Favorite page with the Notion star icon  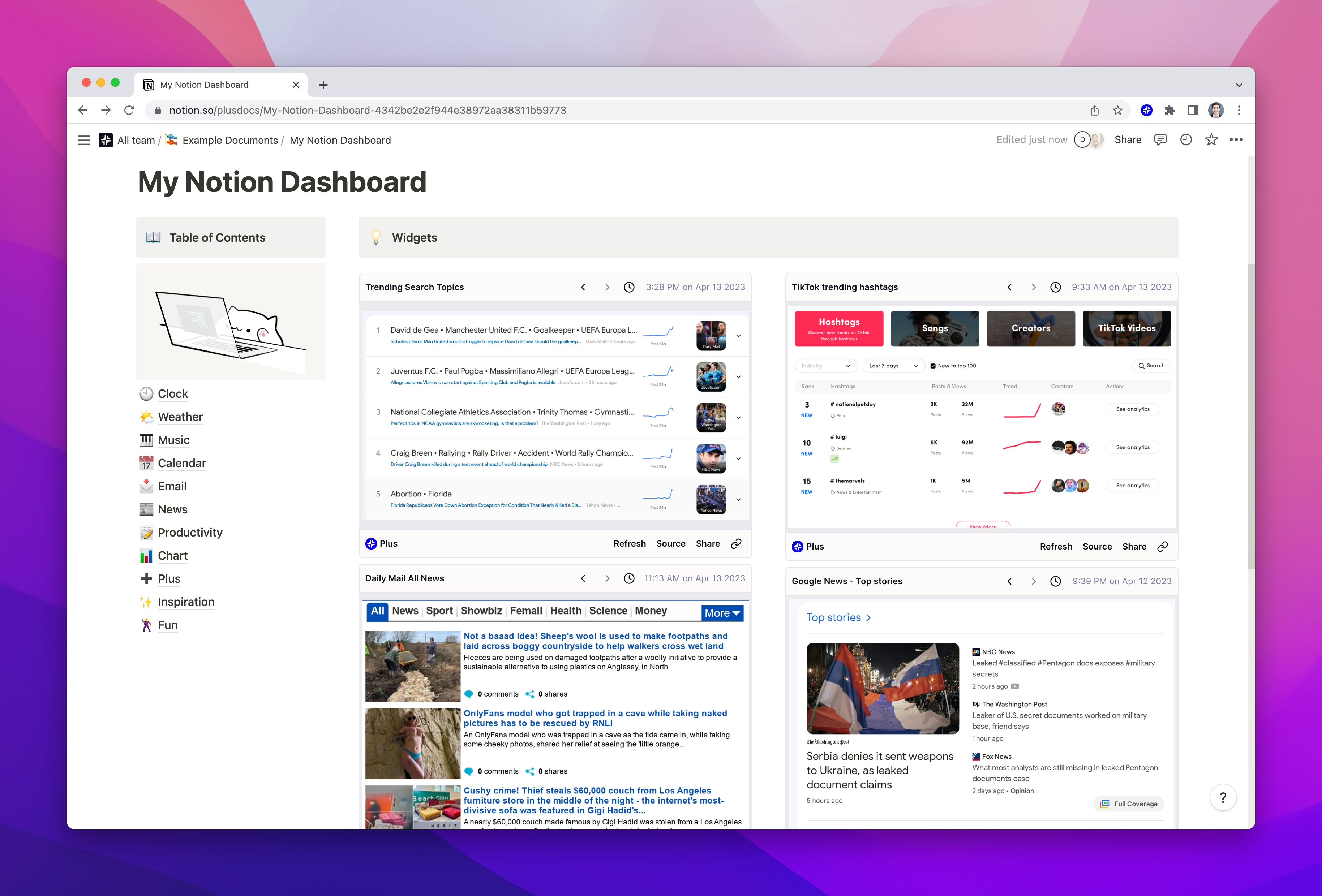pyautogui.click(x=1211, y=140)
